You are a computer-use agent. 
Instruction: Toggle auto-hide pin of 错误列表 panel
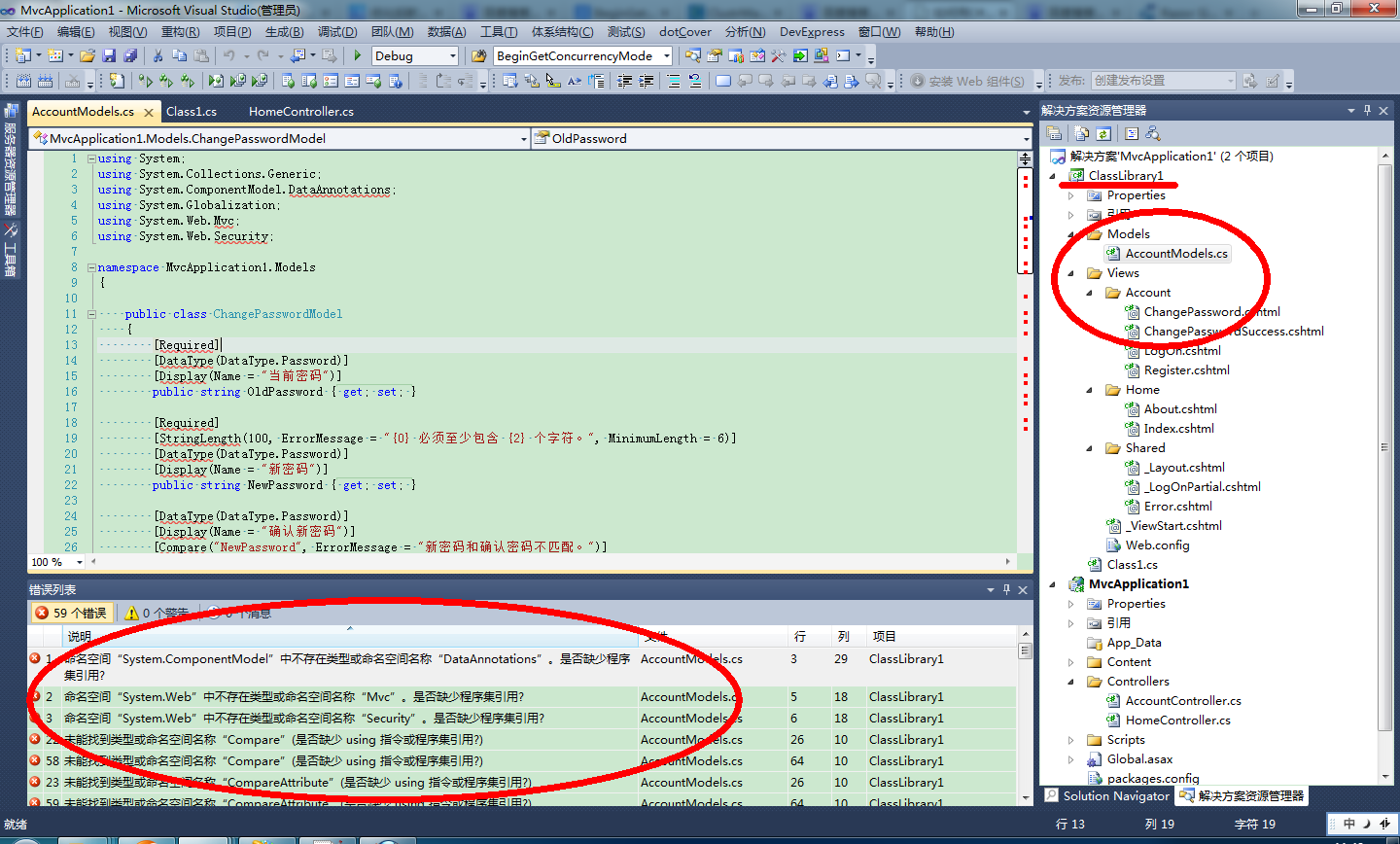coord(1006,589)
